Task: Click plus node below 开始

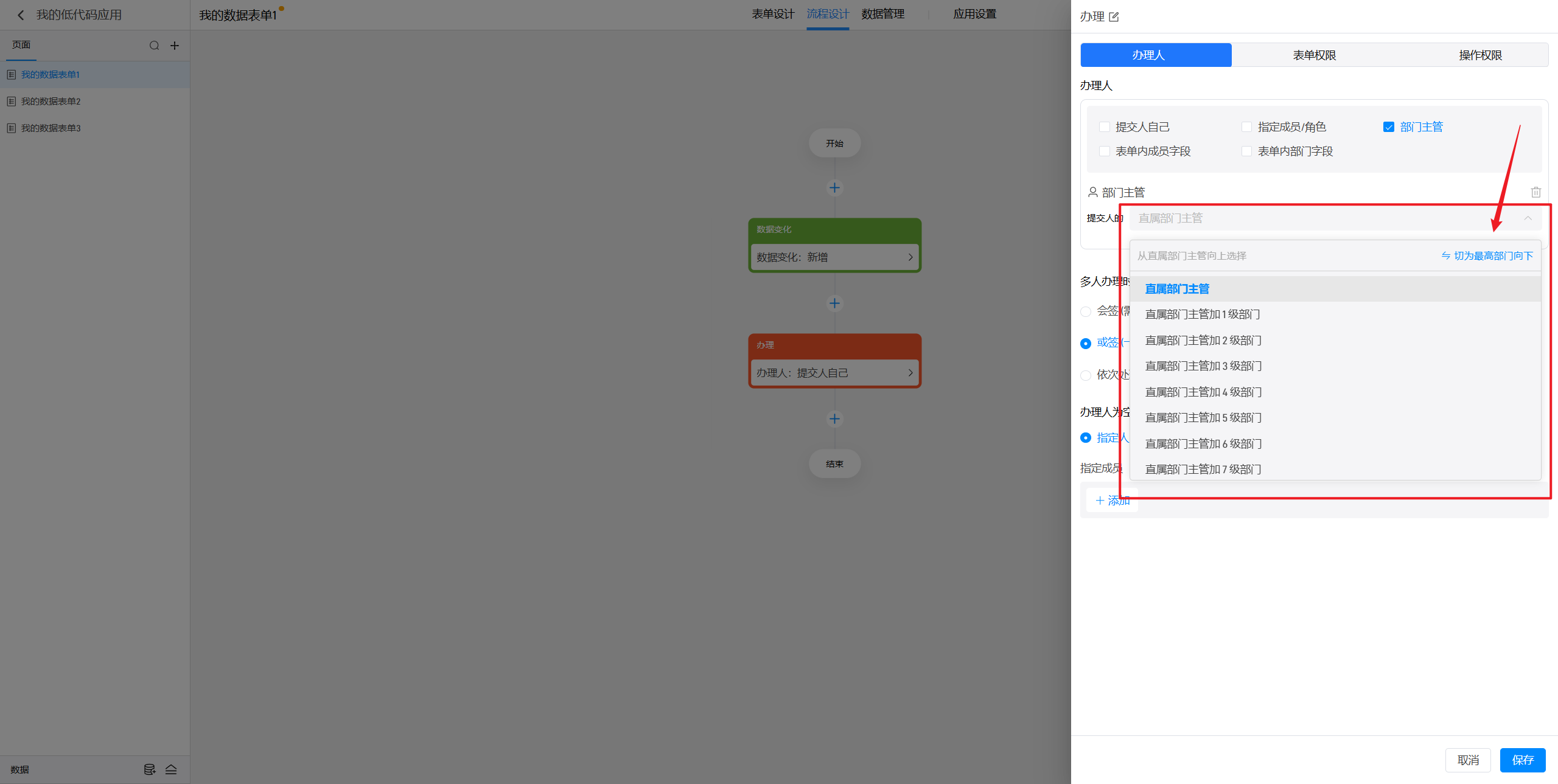Action: coord(834,188)
